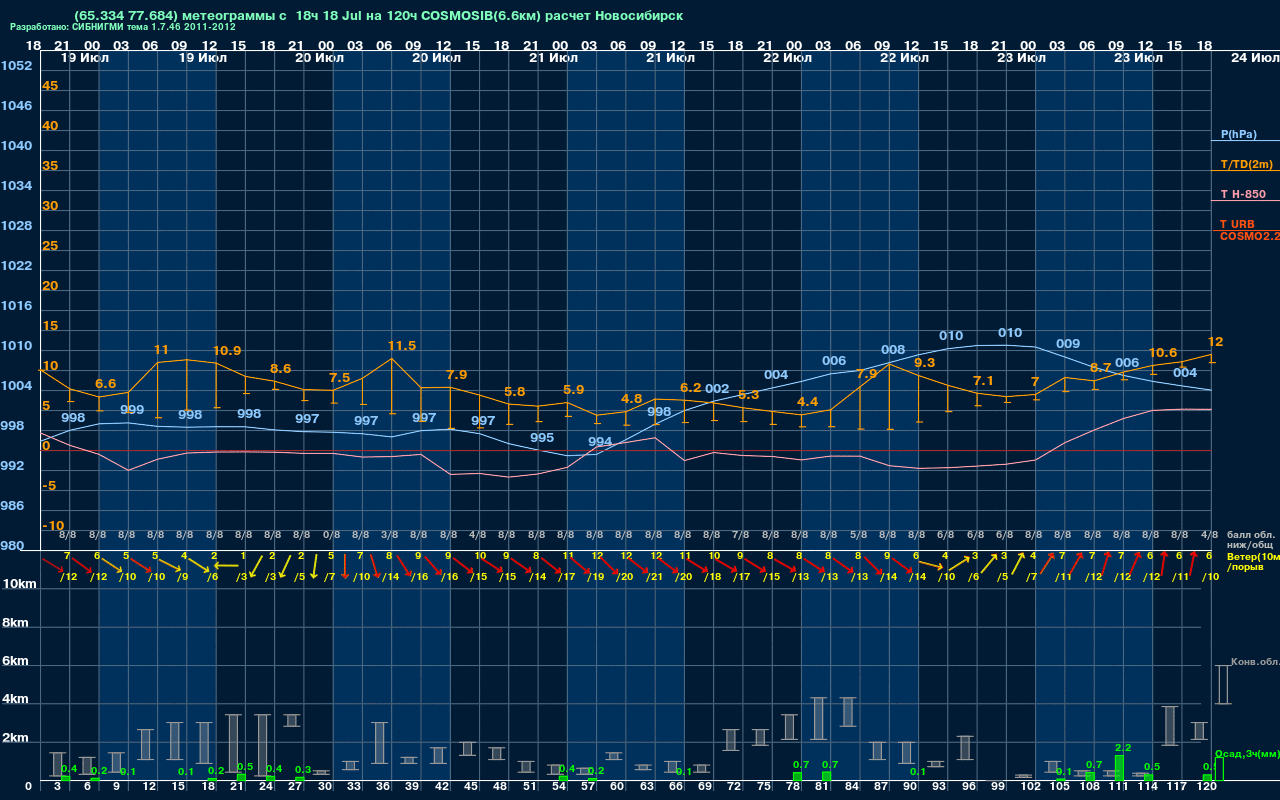1280x800 pixels.
Task: Click the Осад,3ч(мм) precipitation legend label
Action: pos(1247,754)
